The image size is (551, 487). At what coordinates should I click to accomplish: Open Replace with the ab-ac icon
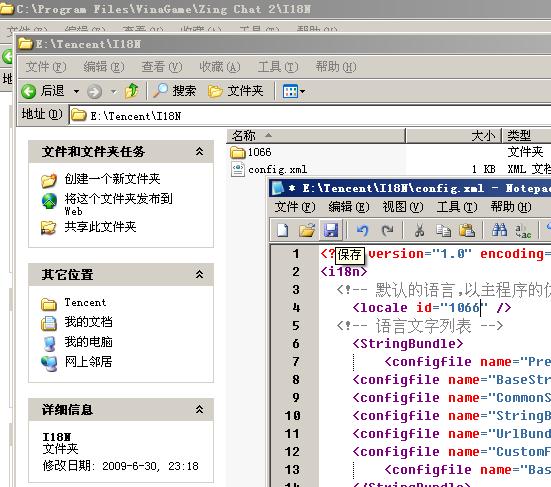click(x=523, y=231)
